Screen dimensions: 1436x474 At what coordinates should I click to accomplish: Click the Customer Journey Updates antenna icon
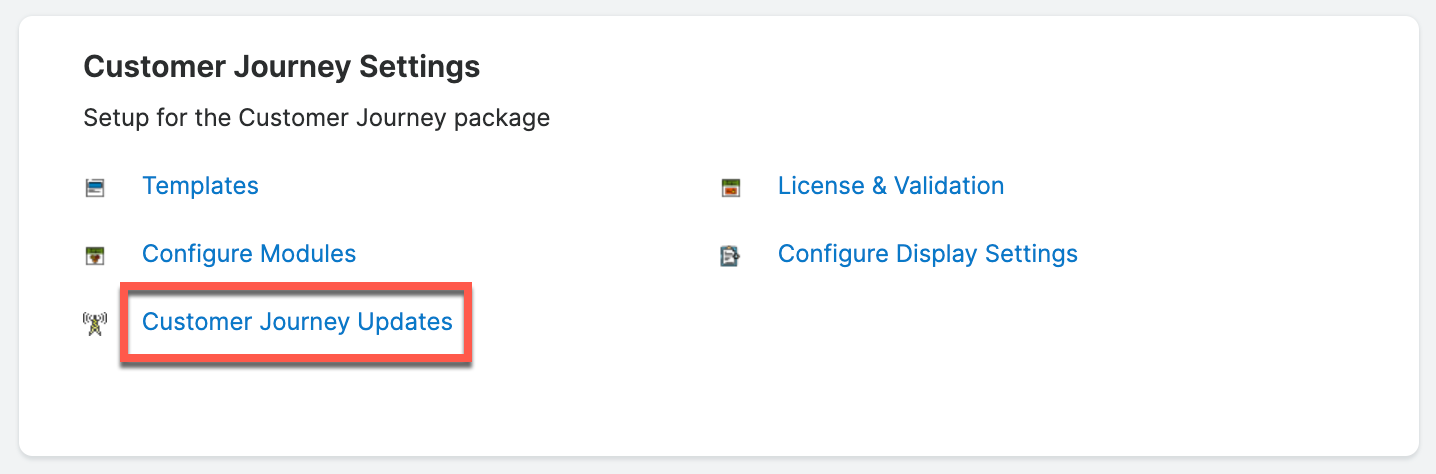pyautogui.click(x=95, y=323)
